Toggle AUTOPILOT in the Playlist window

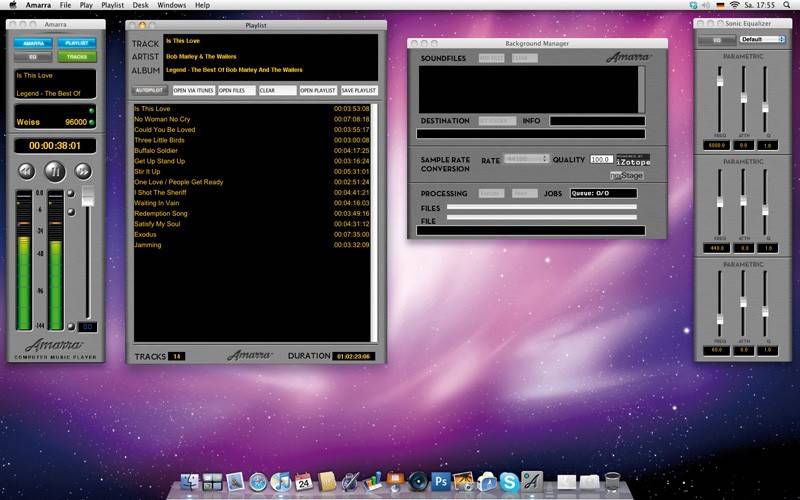(x=149, y=90)
